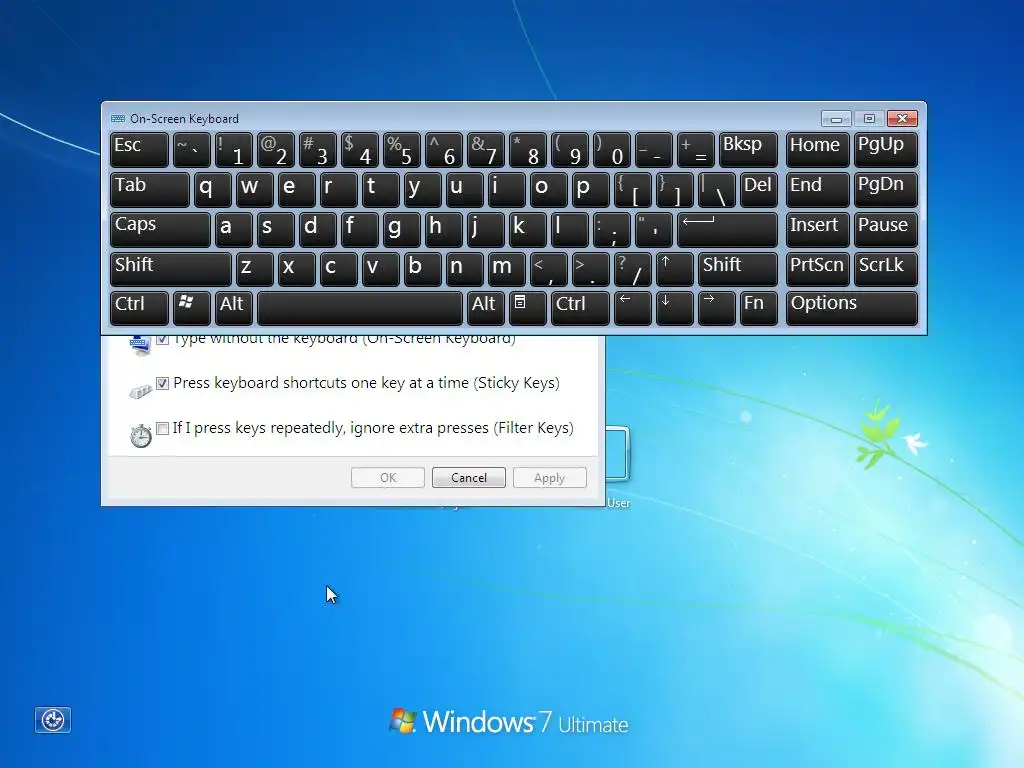Screen dimensions: 1024x768
Task: Tap the Bksp key
Action: click(x=748, y=150)
